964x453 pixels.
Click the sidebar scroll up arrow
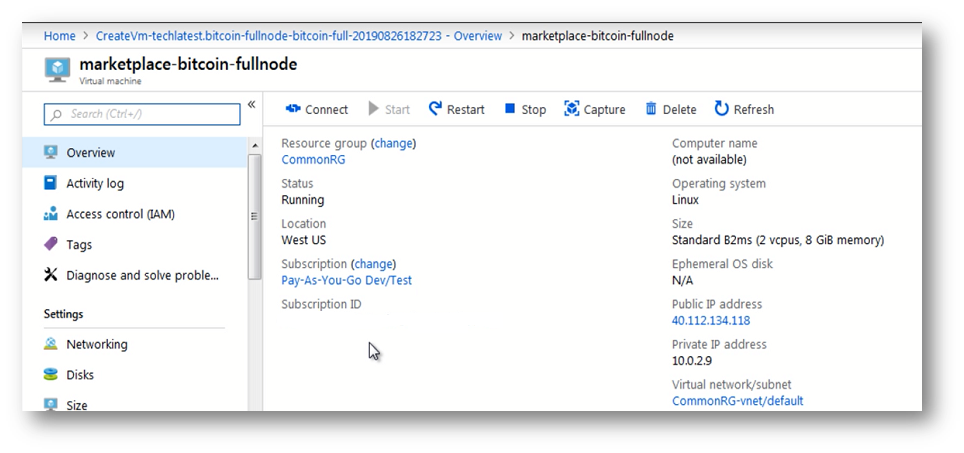click(255, 146)
